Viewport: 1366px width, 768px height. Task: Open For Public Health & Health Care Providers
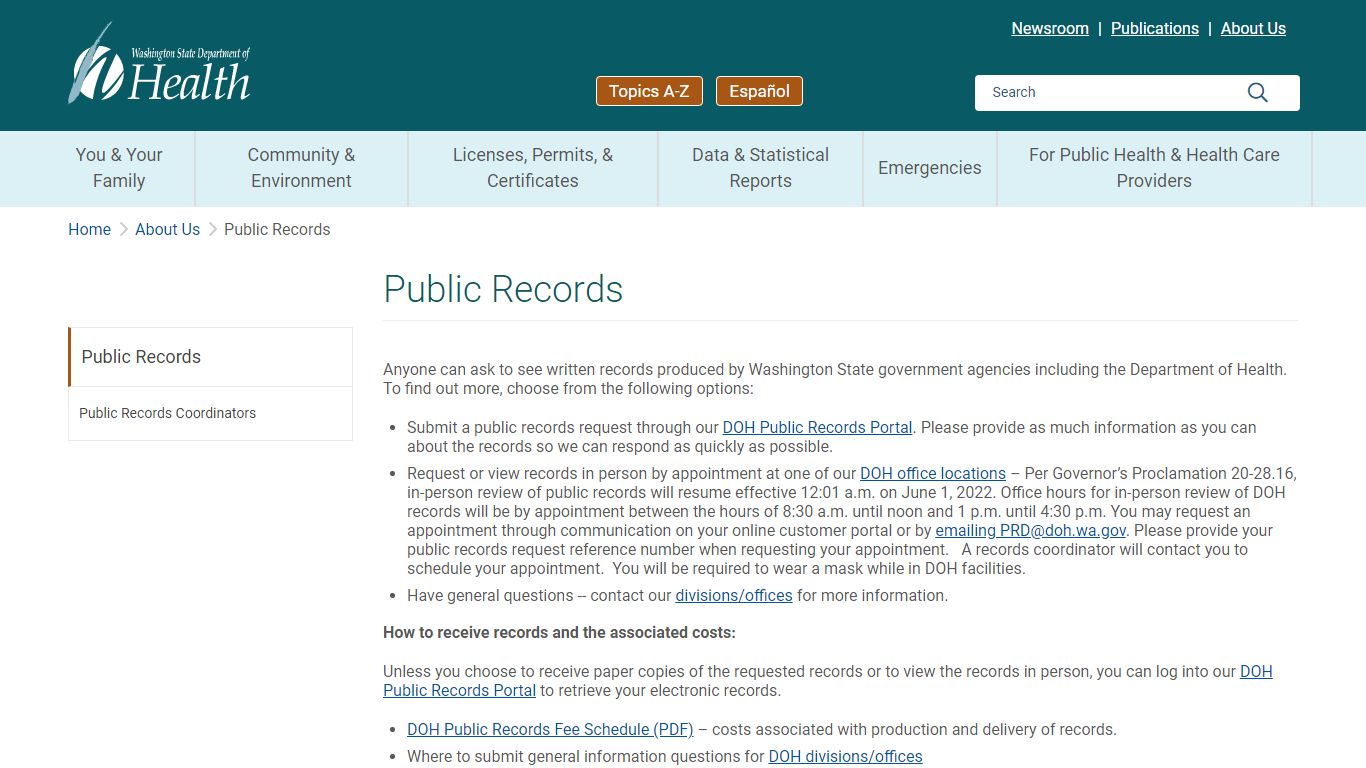(1154, 168)
